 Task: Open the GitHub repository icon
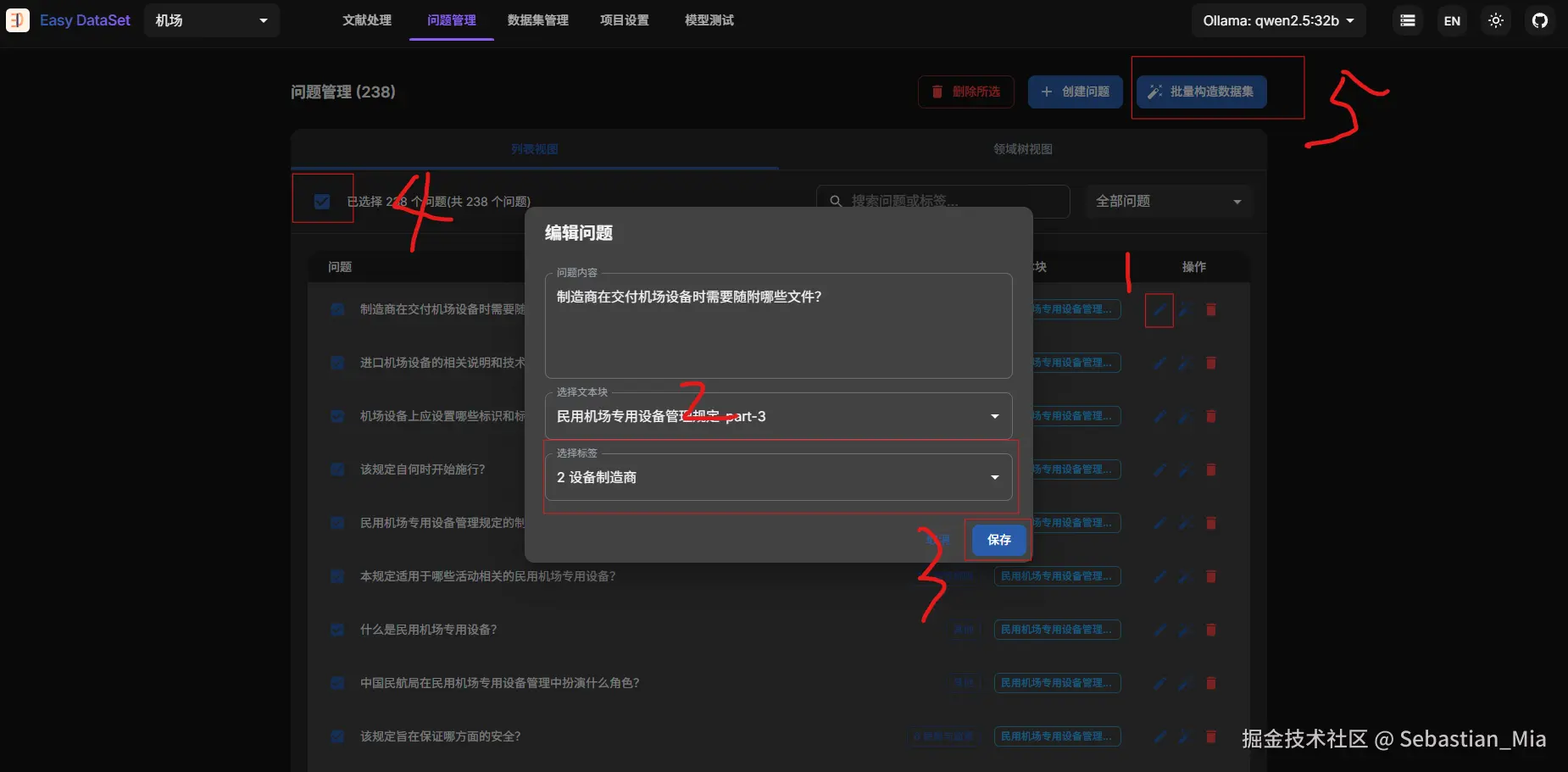click(1541, 20)
